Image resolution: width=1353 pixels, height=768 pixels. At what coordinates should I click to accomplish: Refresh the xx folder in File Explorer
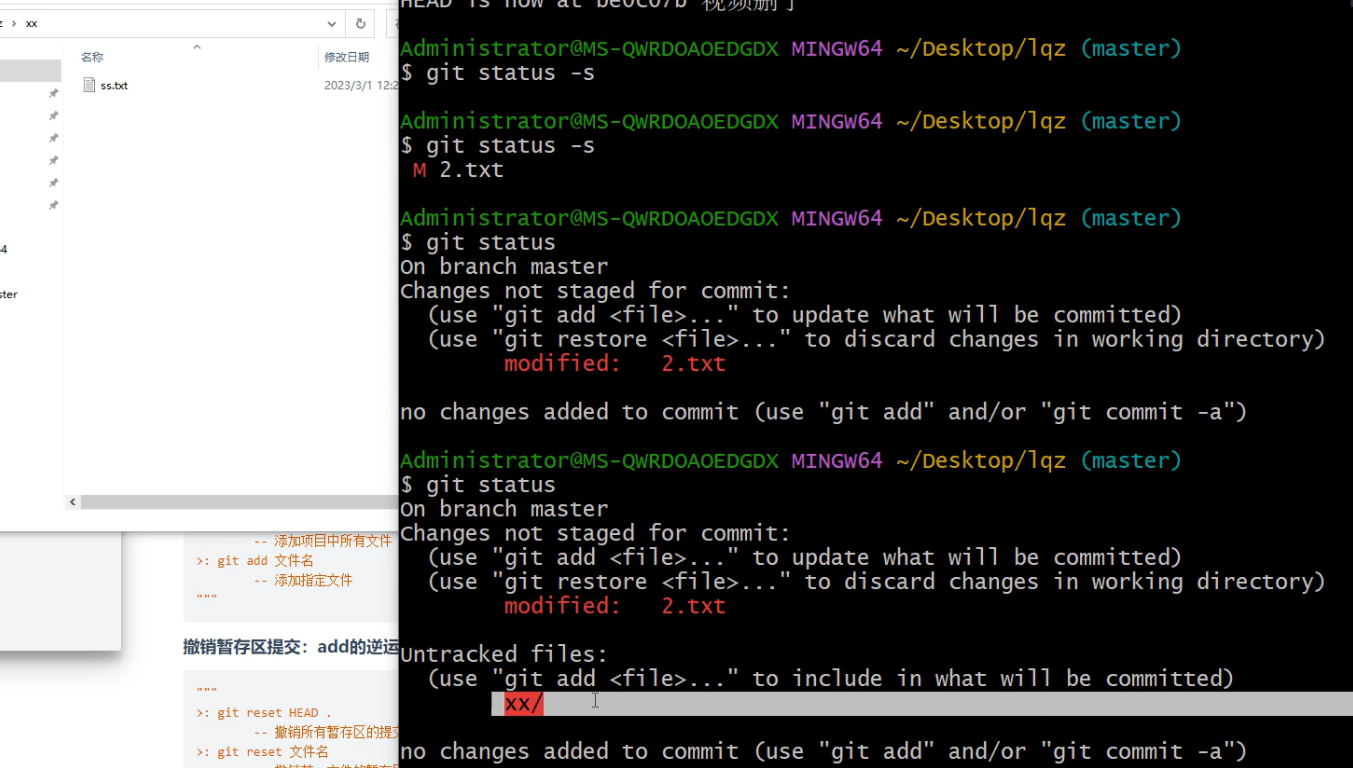point(360,23)
